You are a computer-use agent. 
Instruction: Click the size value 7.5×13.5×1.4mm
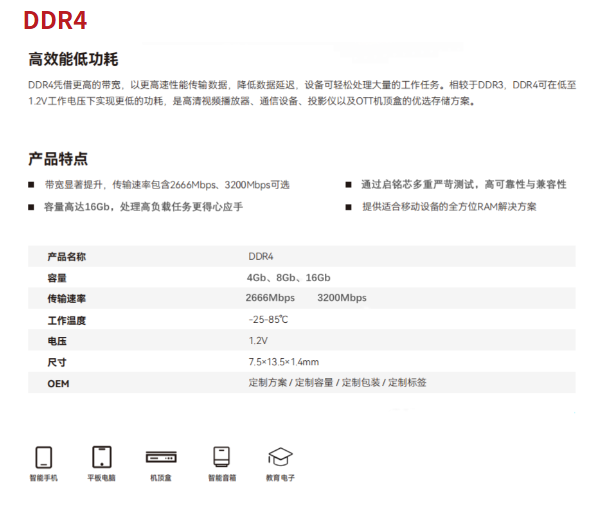pos(284,362)
